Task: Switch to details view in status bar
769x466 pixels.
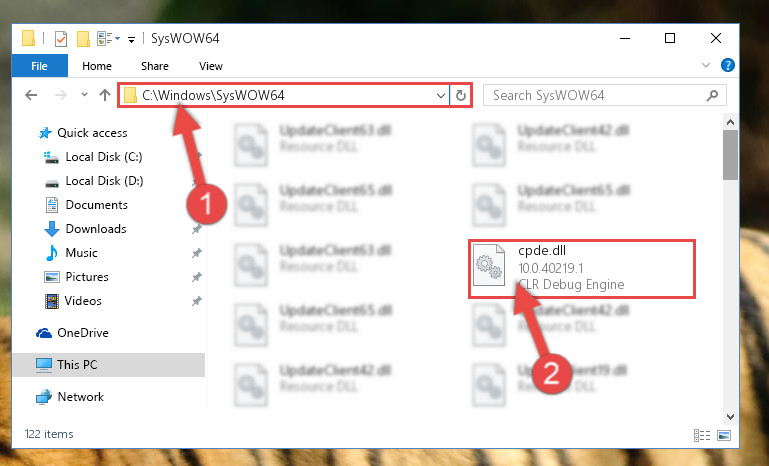Action: click(x=702, y=435)
